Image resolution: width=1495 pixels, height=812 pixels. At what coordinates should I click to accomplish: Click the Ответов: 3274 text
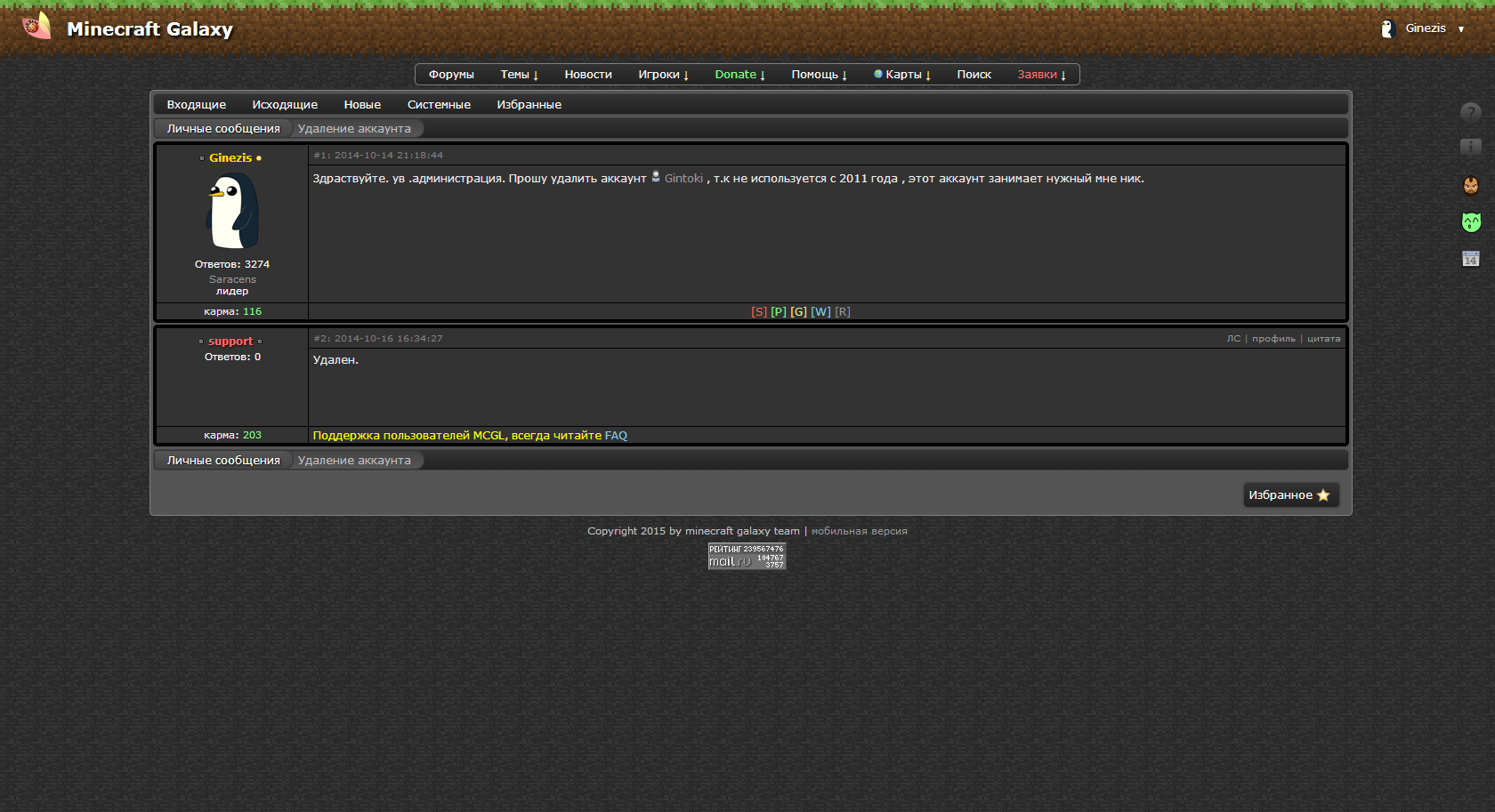point(232,264)
